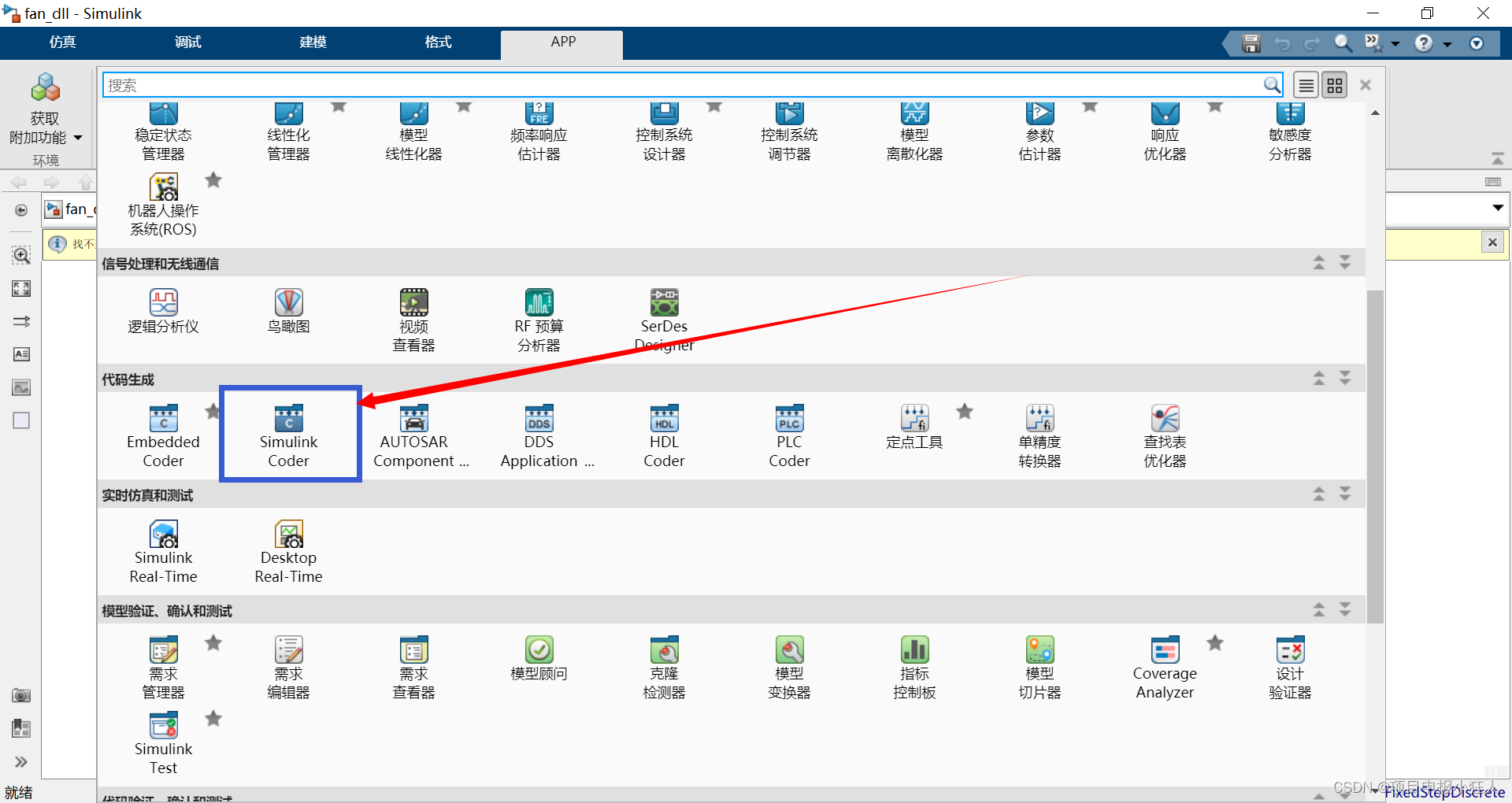
Task: Launch the 模型顾问 app
Action: [x=539, y=659]
